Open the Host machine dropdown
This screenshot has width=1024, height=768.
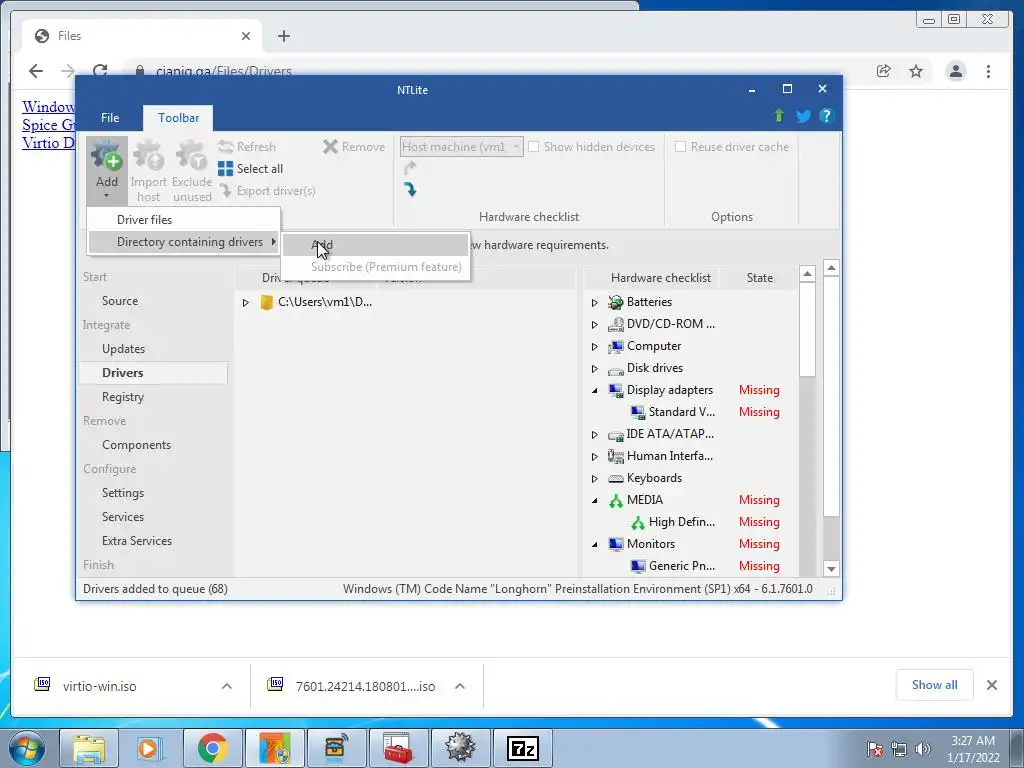coord(461,147)
